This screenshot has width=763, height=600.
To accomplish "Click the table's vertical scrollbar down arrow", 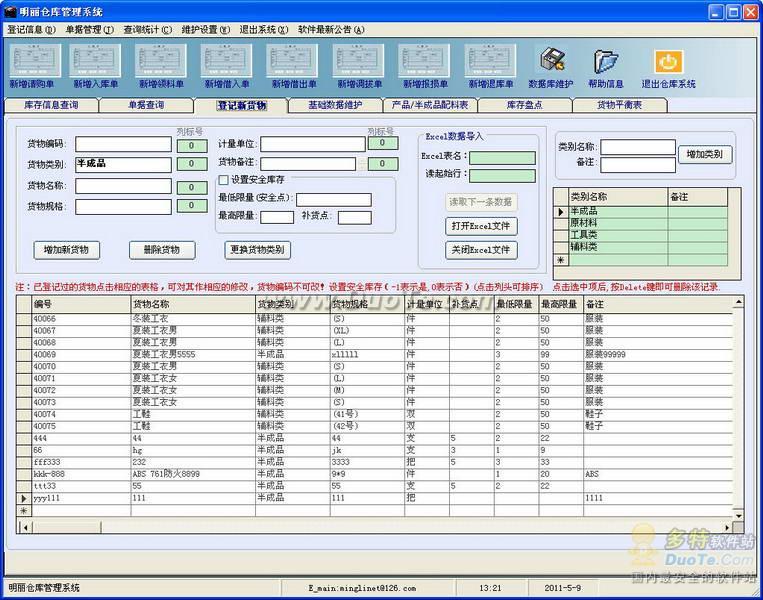I will (738, 515).
